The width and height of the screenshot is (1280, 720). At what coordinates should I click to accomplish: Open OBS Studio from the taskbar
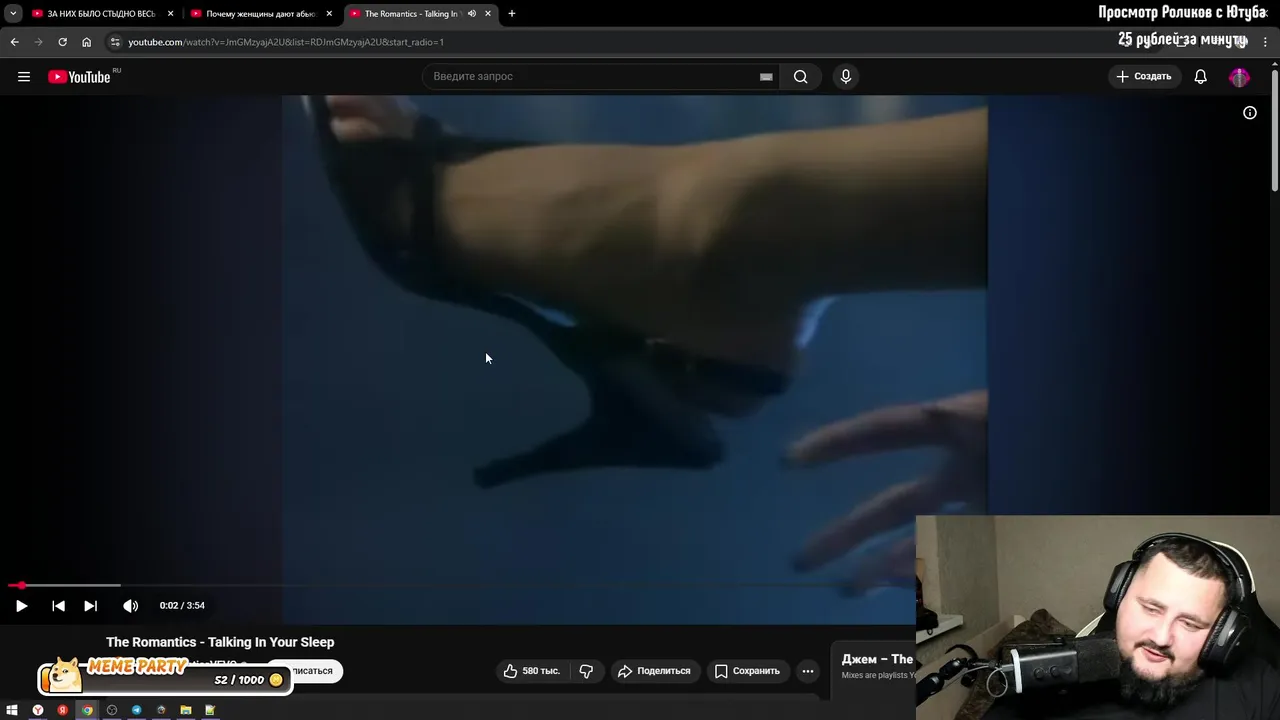click(112, 710)
